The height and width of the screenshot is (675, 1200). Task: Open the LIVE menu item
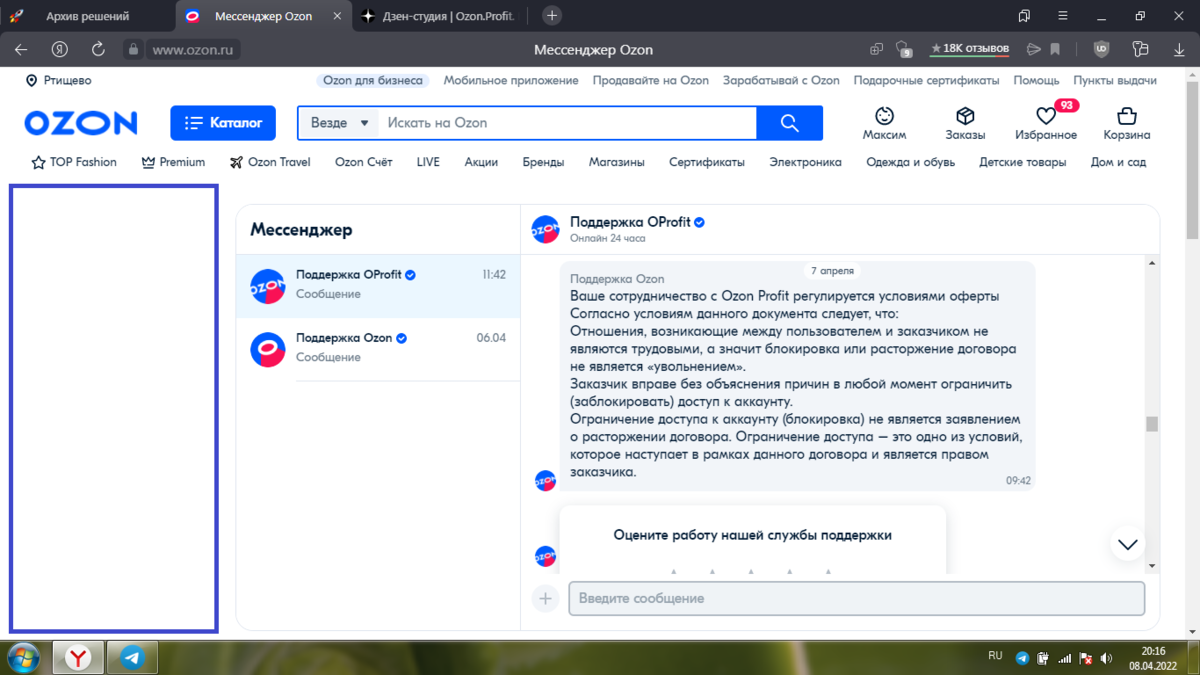click(428, 162)
